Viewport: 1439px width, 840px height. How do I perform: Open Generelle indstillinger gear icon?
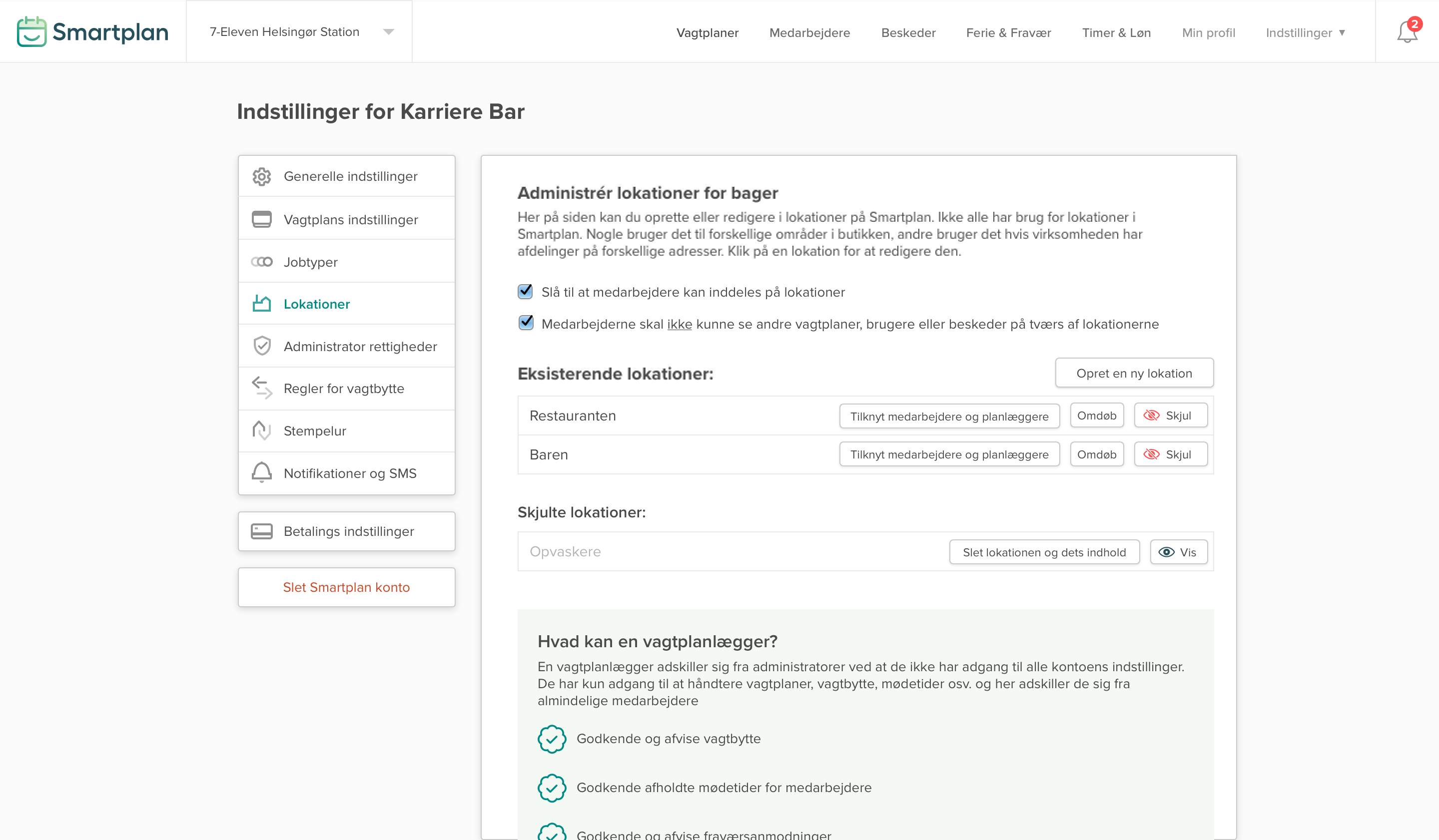click(x=261, y=176)
